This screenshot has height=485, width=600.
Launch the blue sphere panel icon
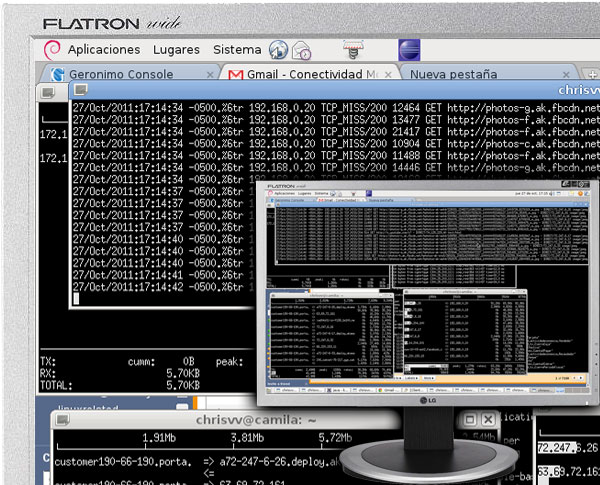(409, 50)
